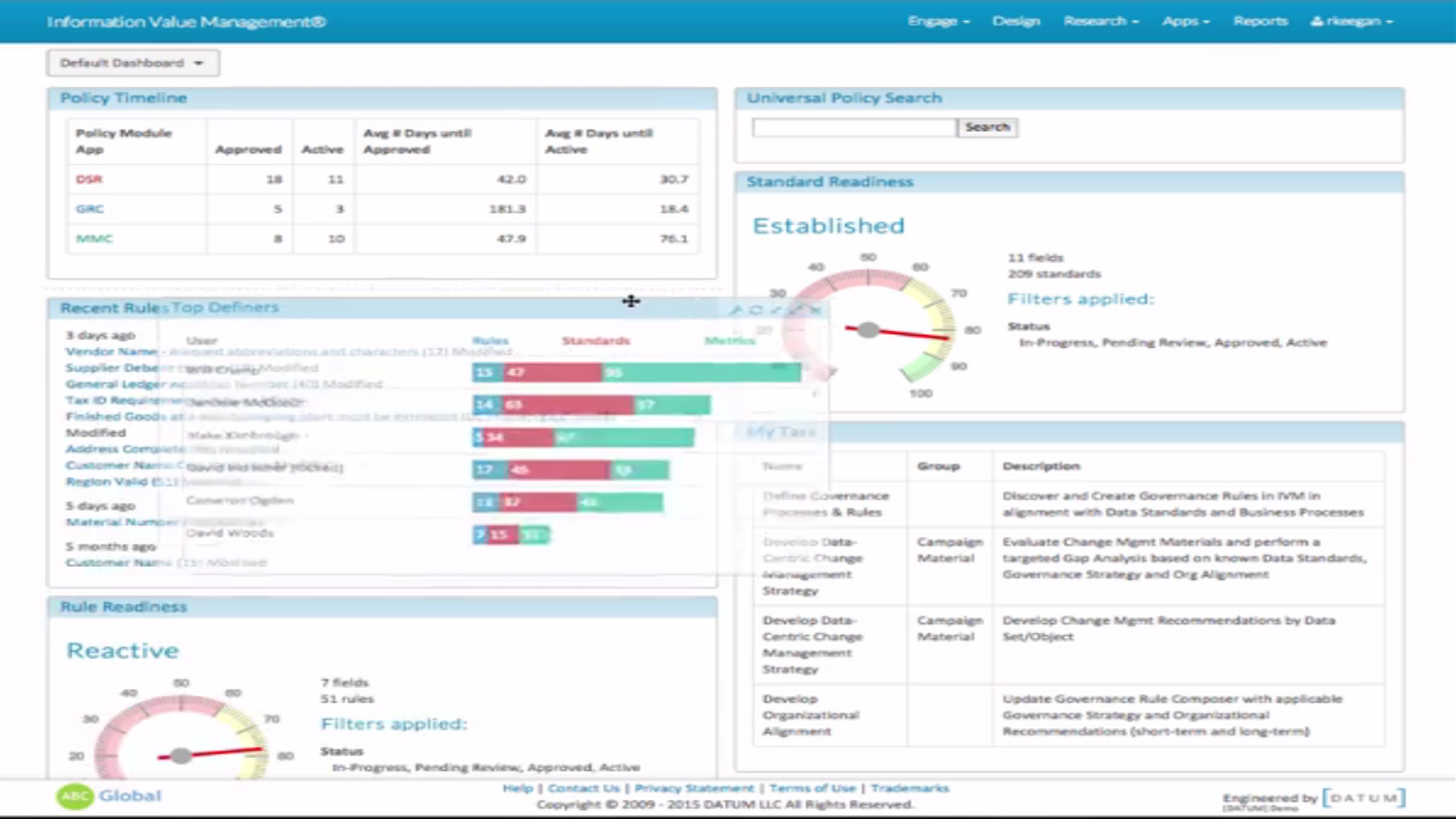Click the Metrics legend label in Top Definers

pyautogui.click(x=730, y=340)
